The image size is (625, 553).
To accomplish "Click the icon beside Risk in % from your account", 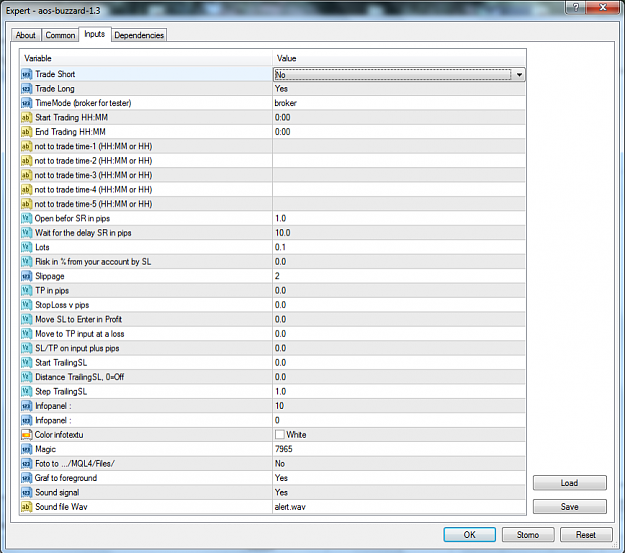I will [26, 262].
